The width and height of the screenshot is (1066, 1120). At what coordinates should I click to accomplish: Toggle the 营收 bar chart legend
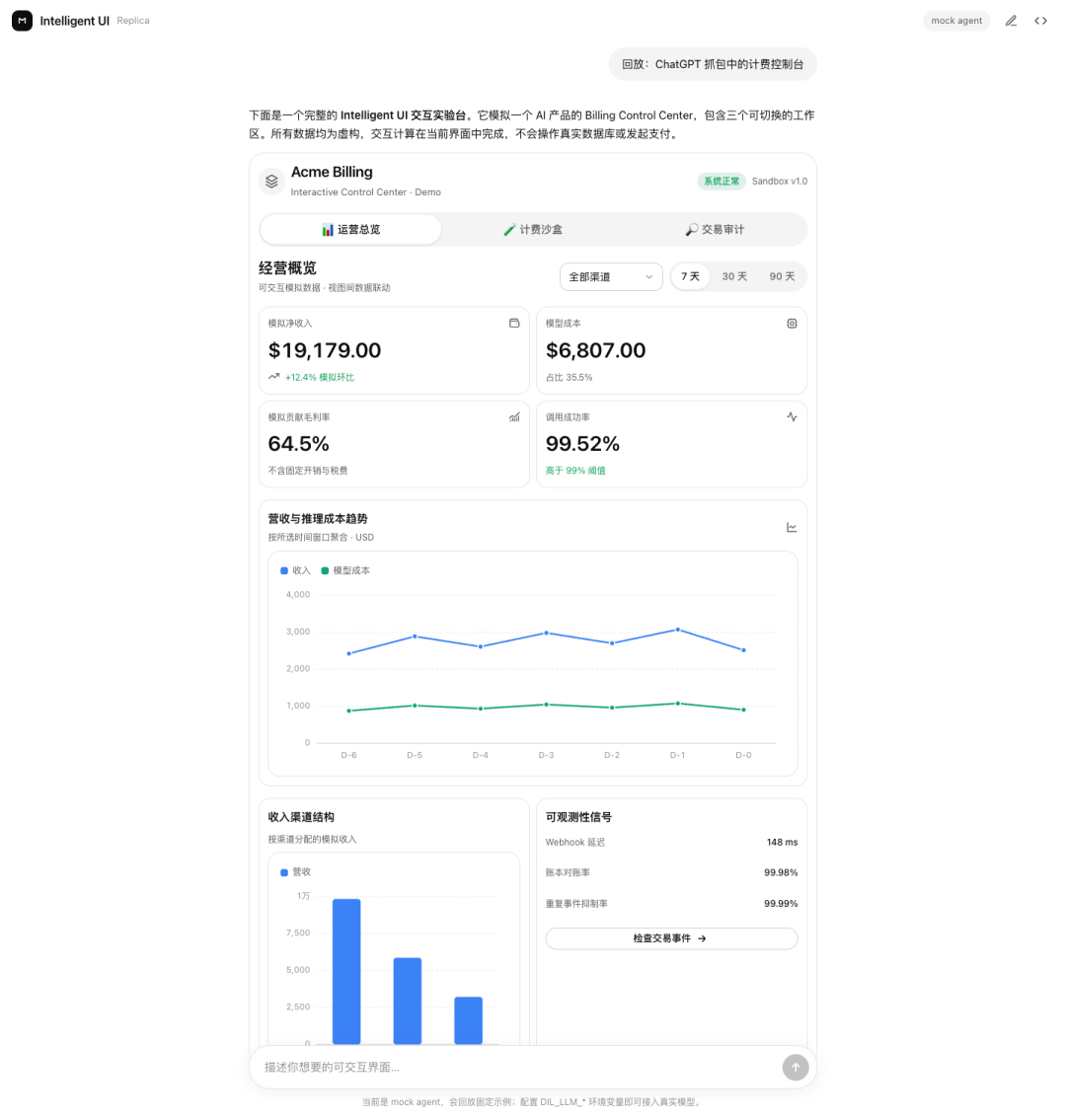[295, 872]
